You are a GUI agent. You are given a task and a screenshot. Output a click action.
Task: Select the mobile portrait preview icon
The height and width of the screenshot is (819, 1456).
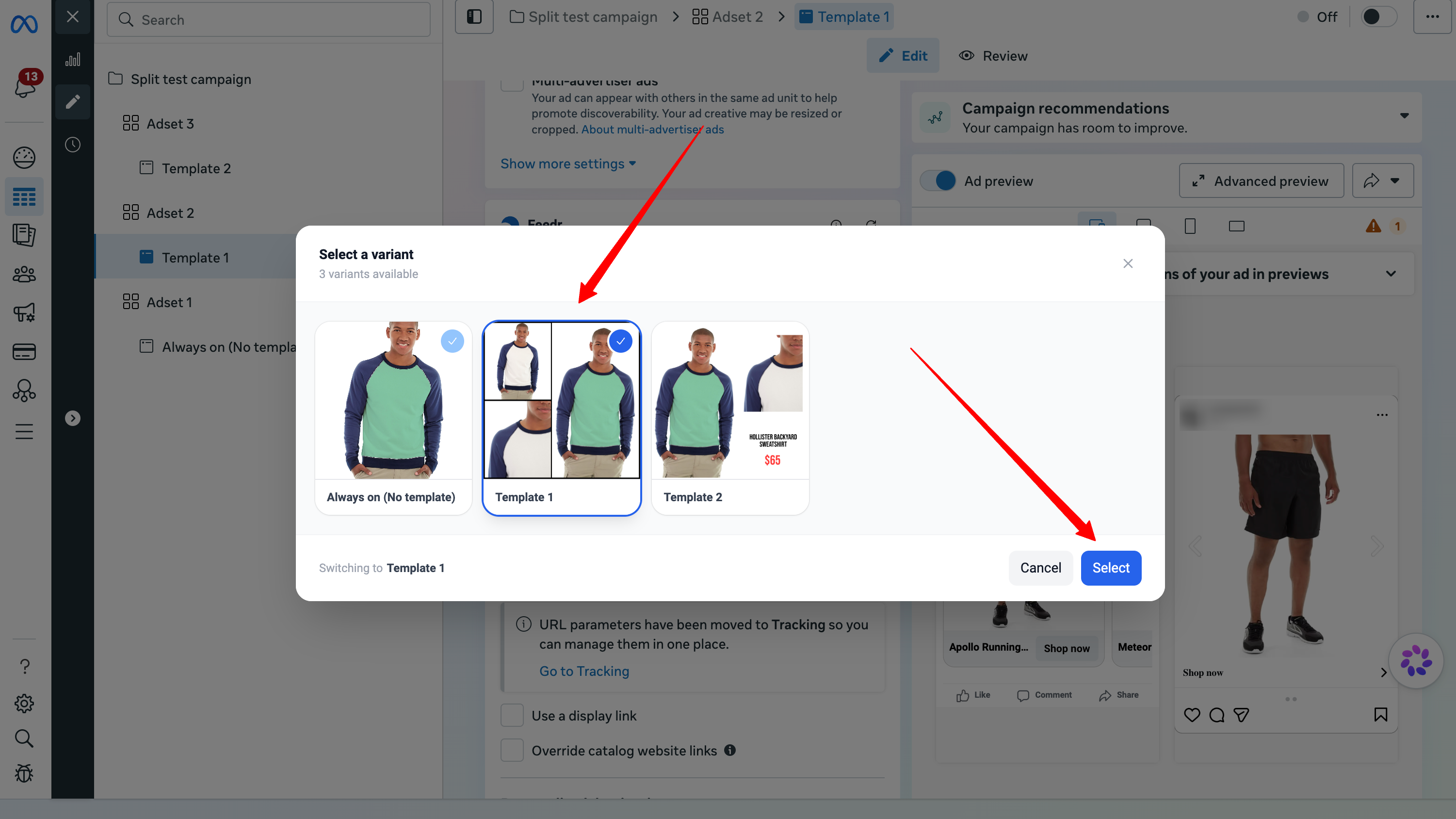(x=1190, y=226)
